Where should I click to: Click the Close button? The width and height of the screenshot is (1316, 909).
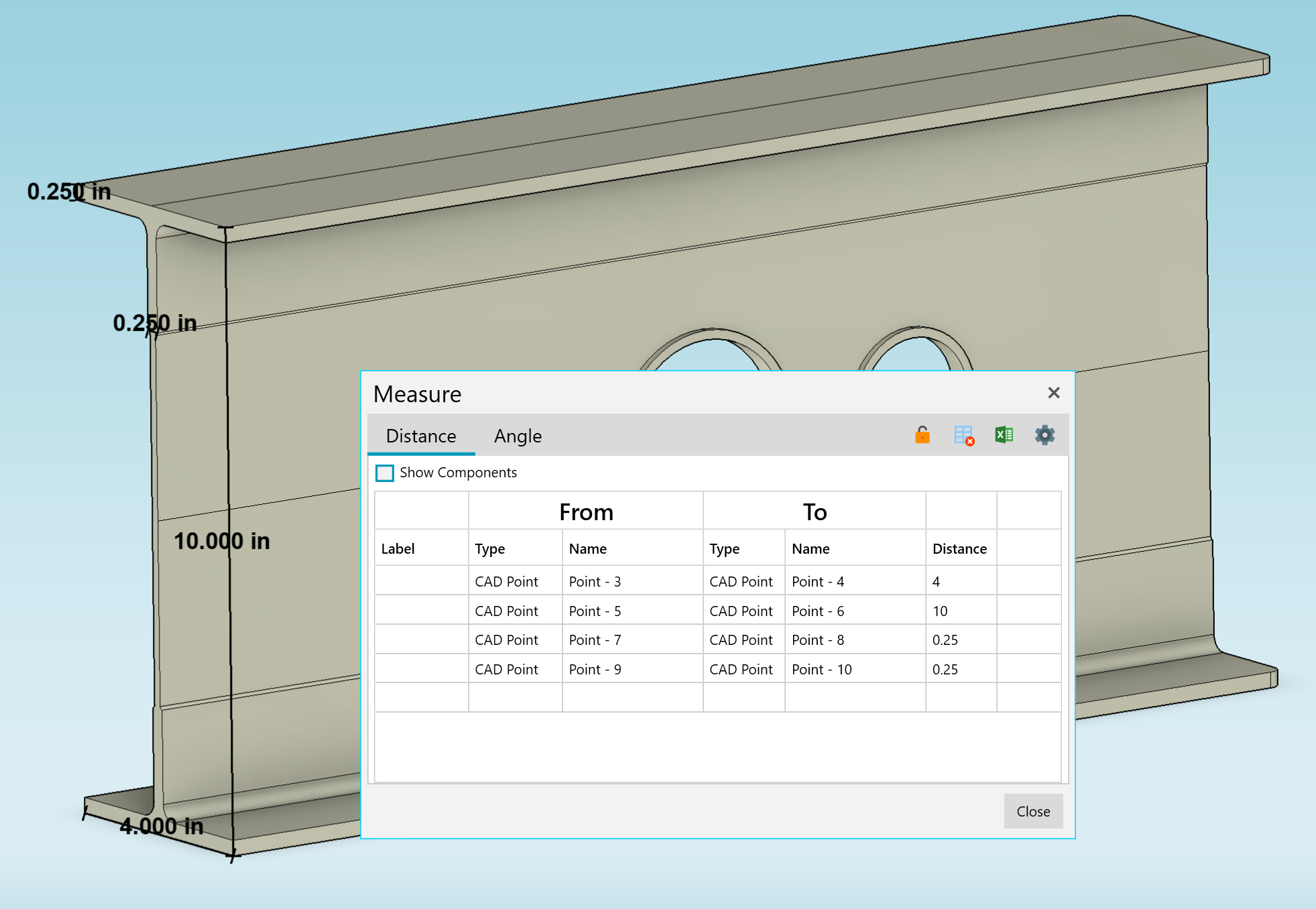[1033, 811]
